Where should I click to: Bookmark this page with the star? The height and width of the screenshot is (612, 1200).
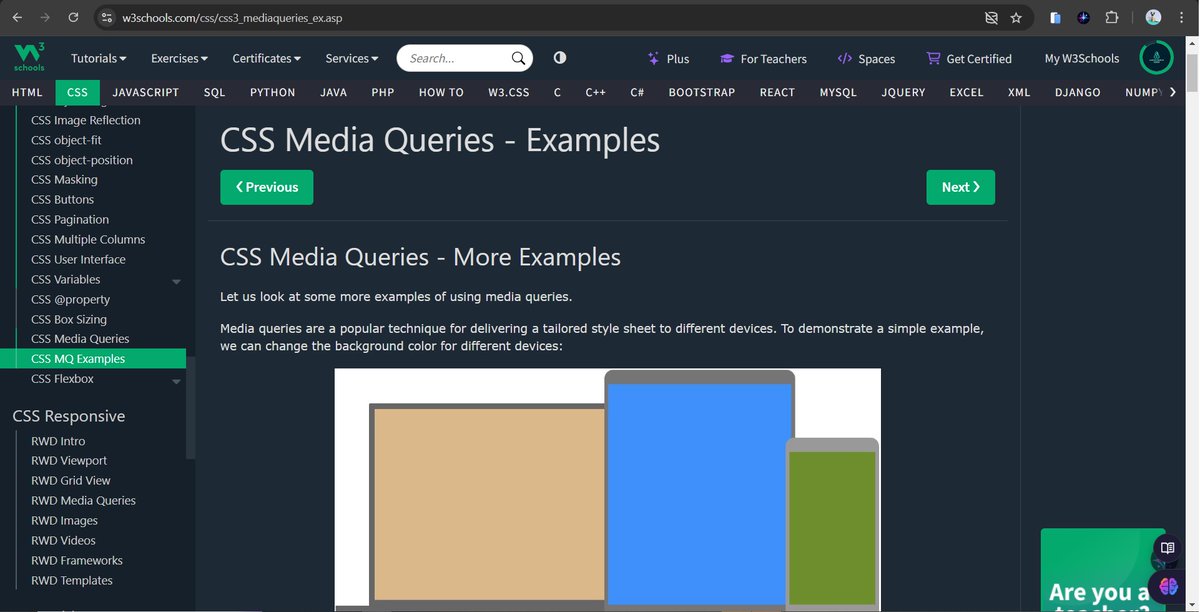pos(1015,17)
